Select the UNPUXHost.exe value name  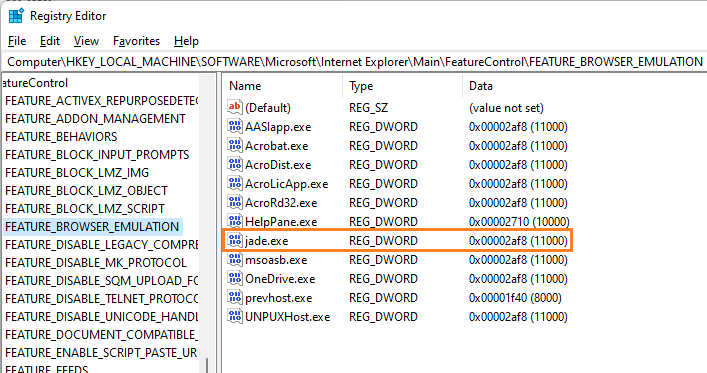point(288,317)
